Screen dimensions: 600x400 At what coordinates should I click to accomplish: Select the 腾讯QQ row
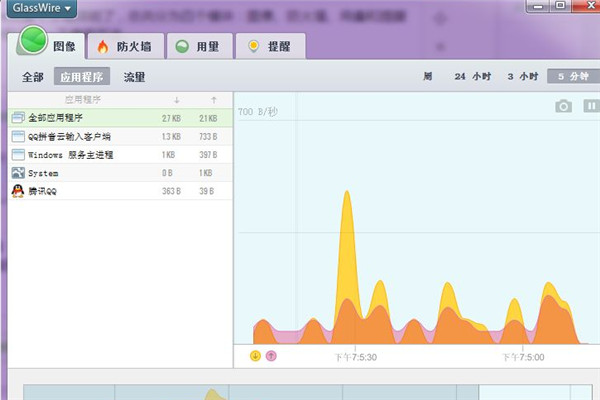pos(121,191)
